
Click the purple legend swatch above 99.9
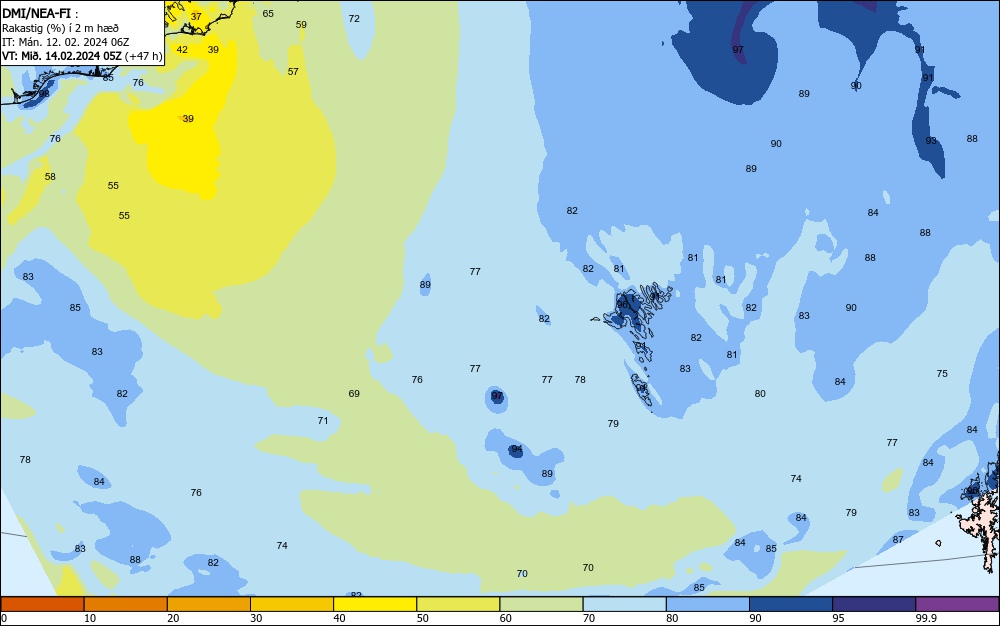pyautogui.click(x=957, y=604)
